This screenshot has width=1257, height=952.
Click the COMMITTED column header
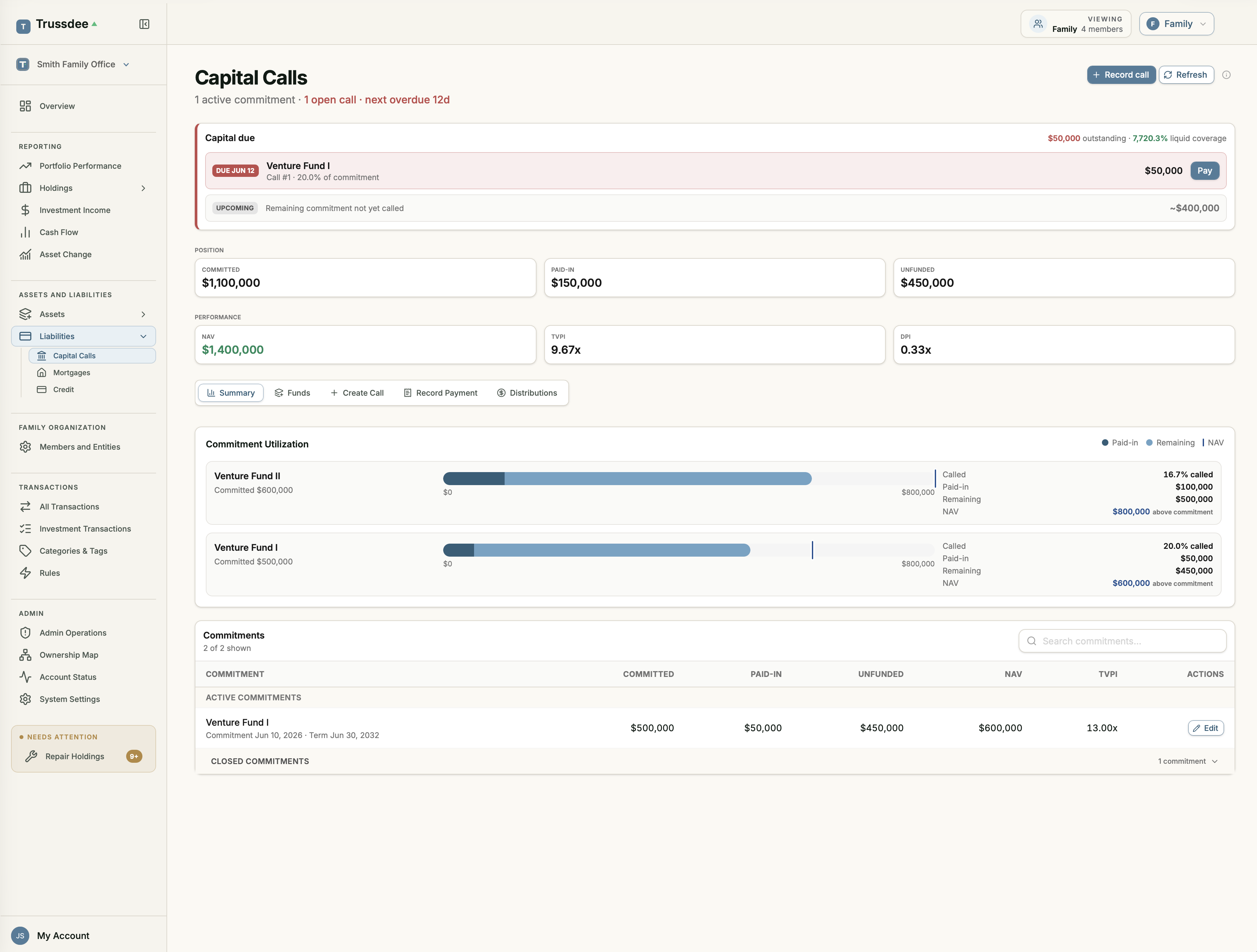coord(648,675)
